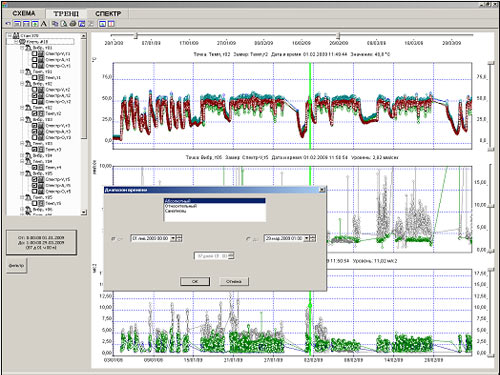This screenshot has width=500, height=375.
Task: Click the temperature chart vertical scale slider top handle
Action: coord(491,63)
